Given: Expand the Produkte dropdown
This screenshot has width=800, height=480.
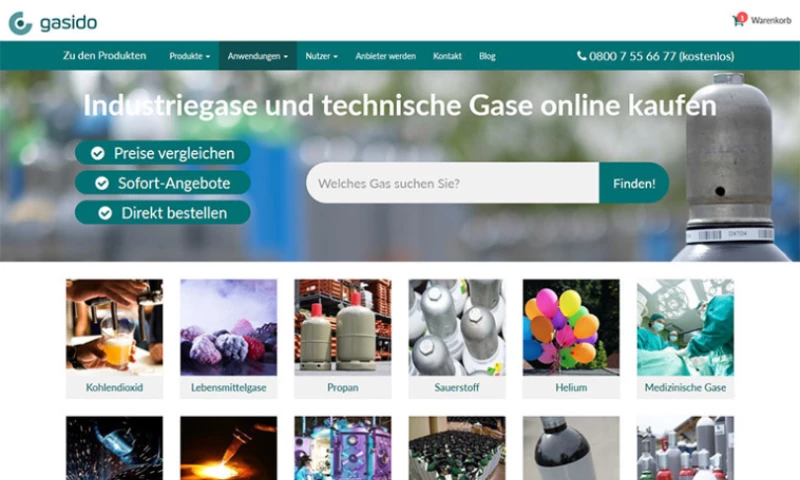Looking at the screenshot, I should click(189, 56).
